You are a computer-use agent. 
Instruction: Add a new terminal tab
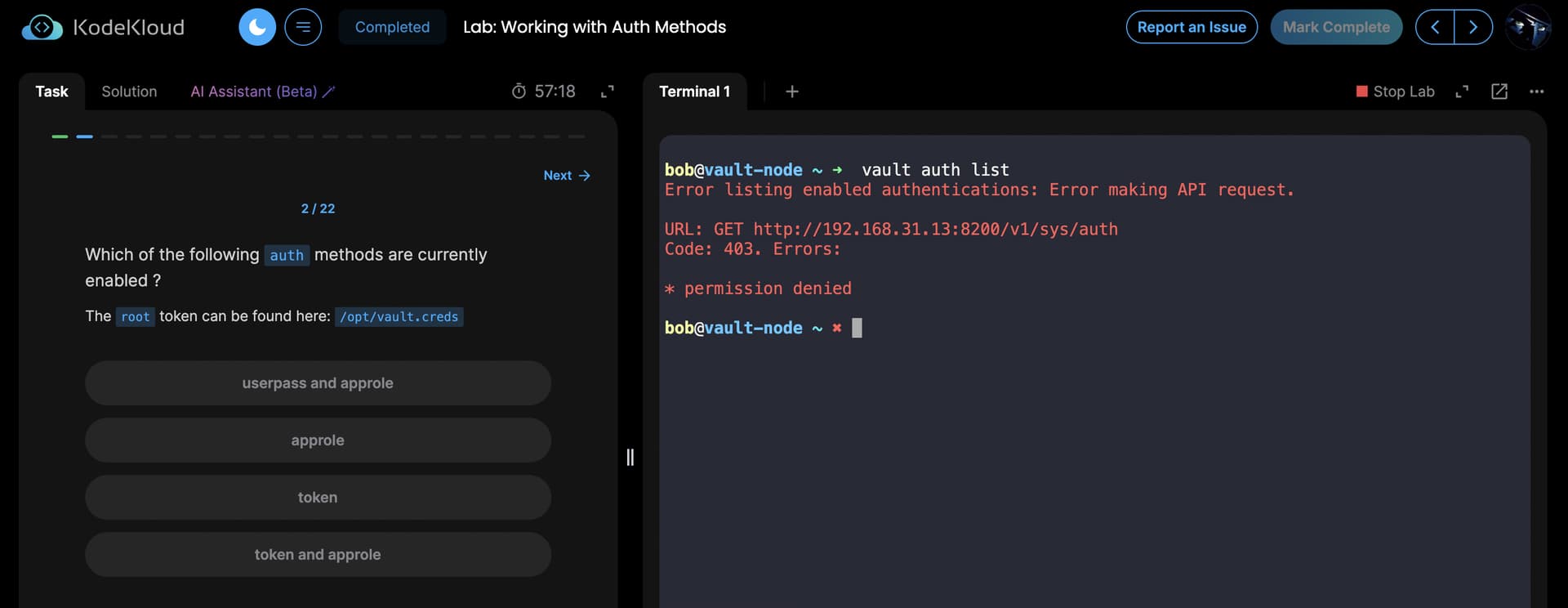pyautogui.click(x=792, y=92)
